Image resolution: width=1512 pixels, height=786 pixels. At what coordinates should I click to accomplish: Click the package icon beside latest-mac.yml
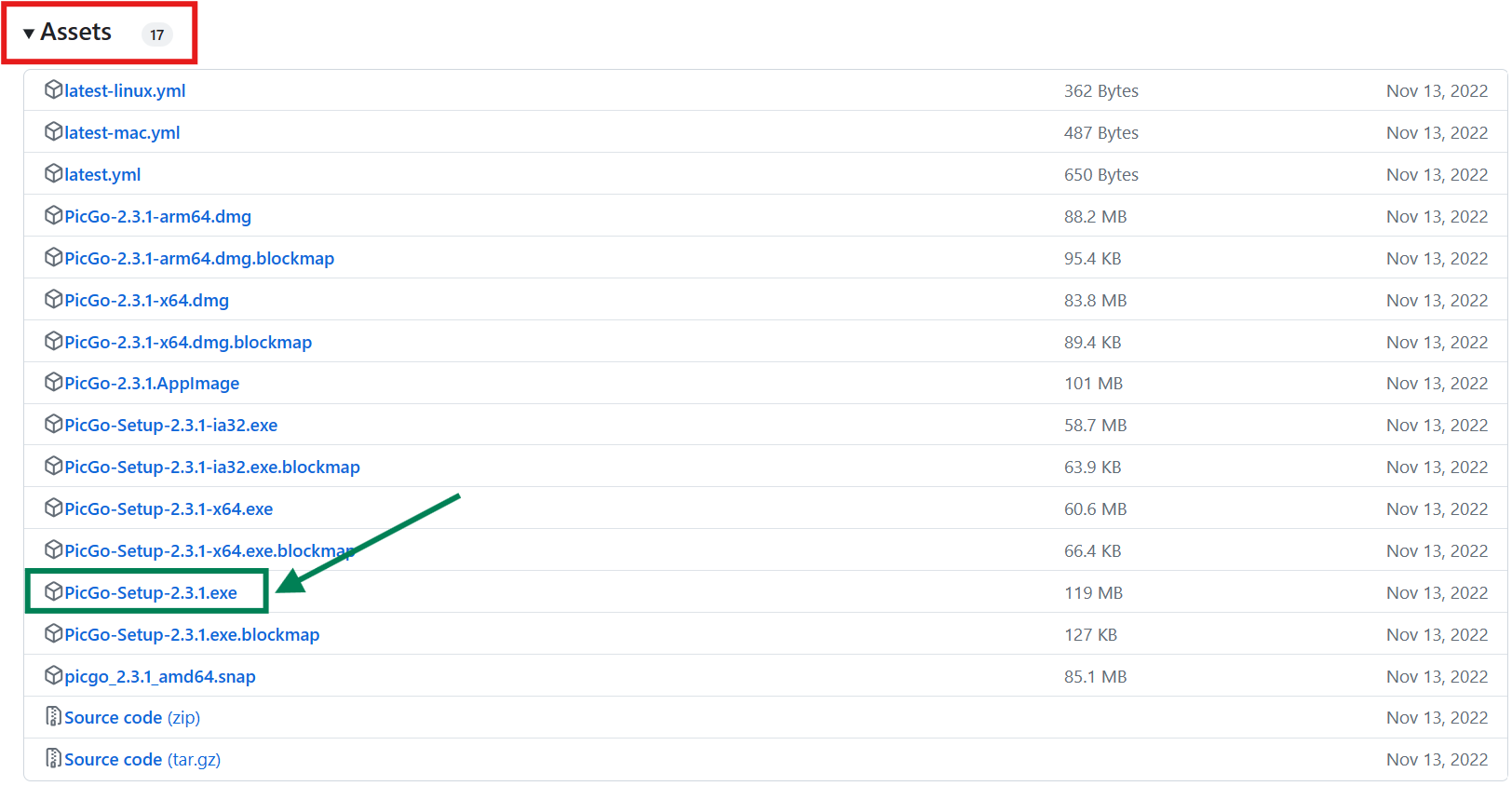53,131
